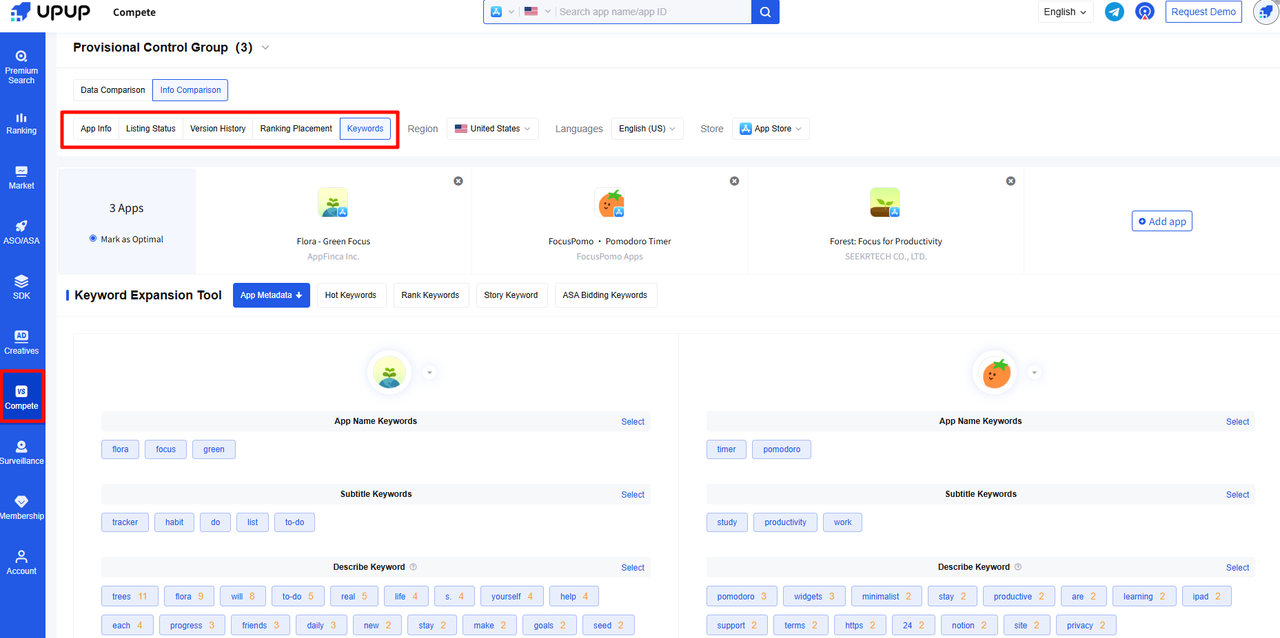Switch to ASA Bidding Keywords
This screenshot has height=638, width=1280.
605,295
